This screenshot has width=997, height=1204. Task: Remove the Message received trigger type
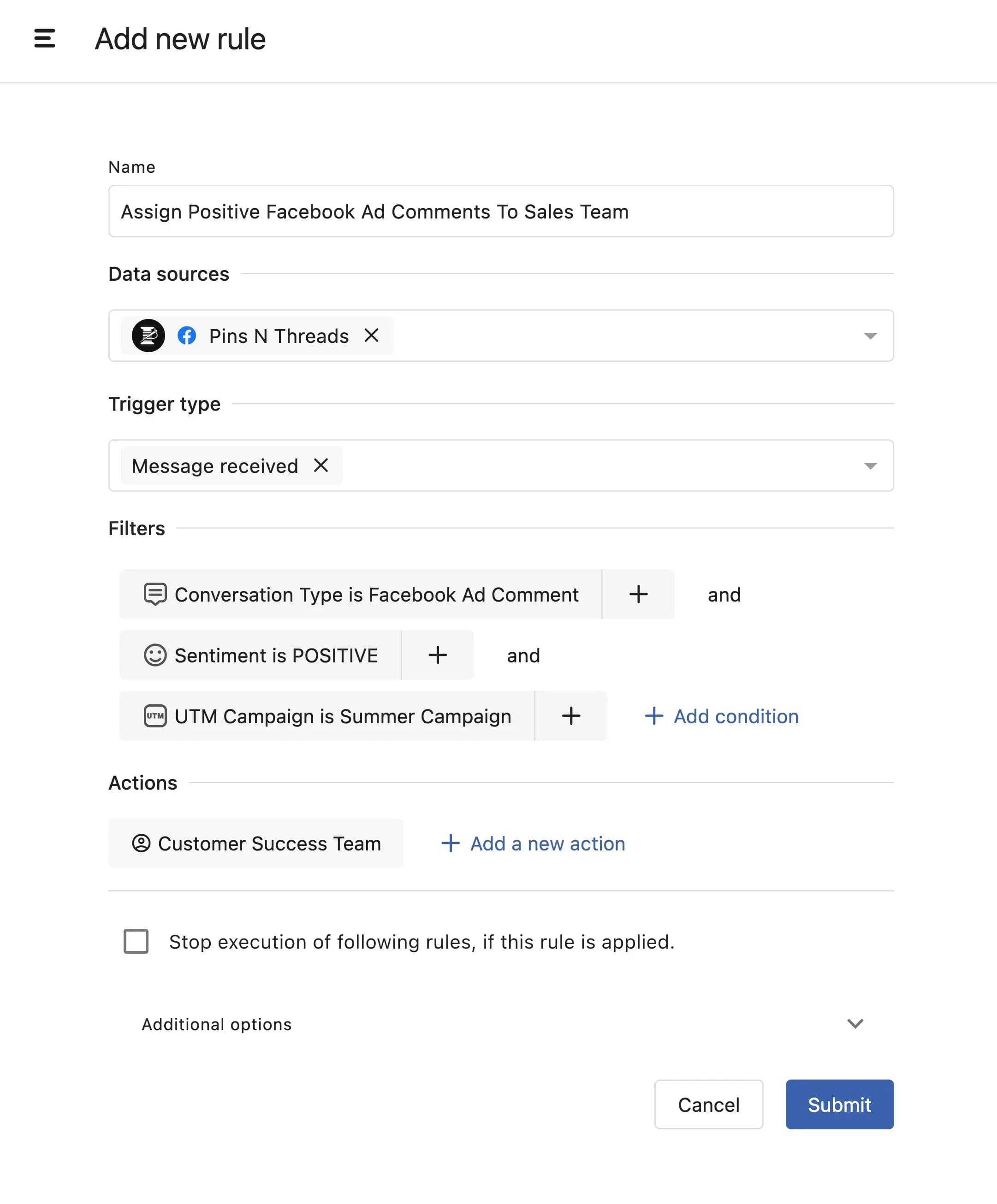(x=322, y=466)
